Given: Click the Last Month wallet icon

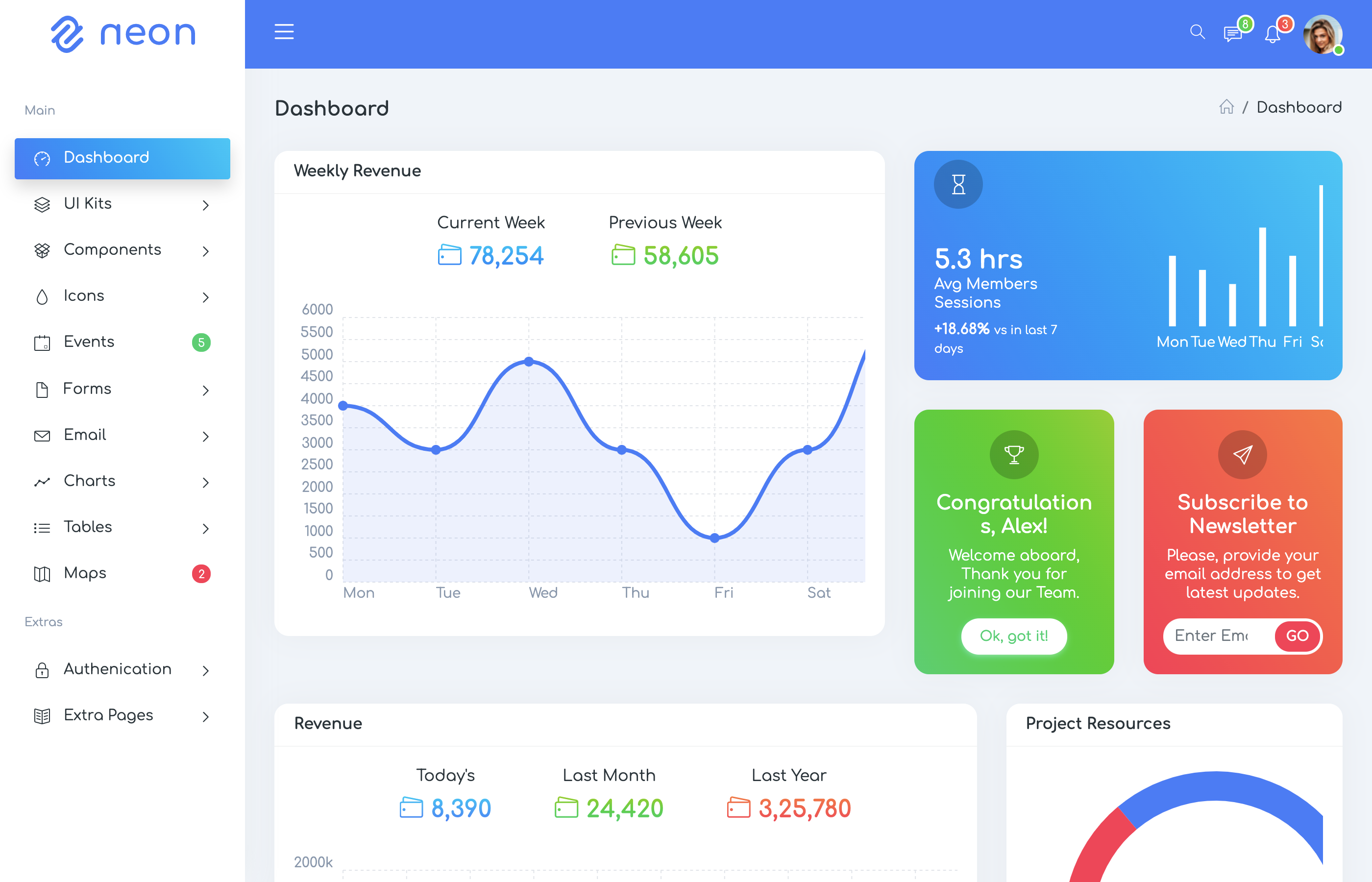Looking at the screenshot, I should (566, 808).
